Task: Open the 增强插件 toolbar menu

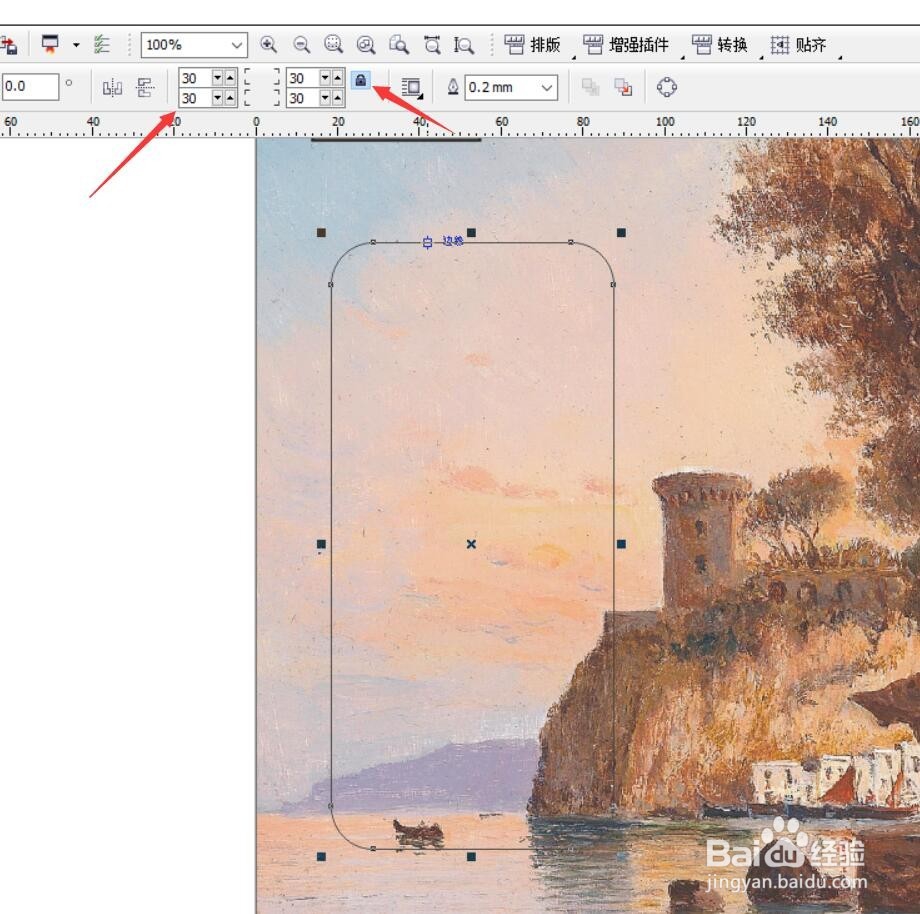Action: [x=626, y=45]
